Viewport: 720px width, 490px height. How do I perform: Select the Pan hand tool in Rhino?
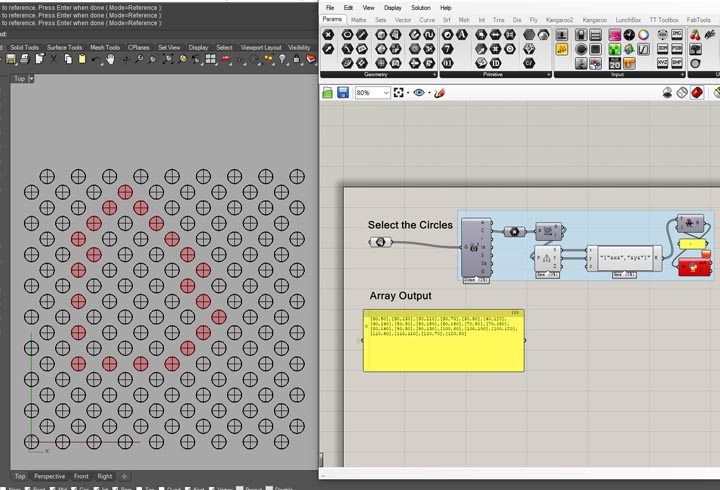coord(110,59)
